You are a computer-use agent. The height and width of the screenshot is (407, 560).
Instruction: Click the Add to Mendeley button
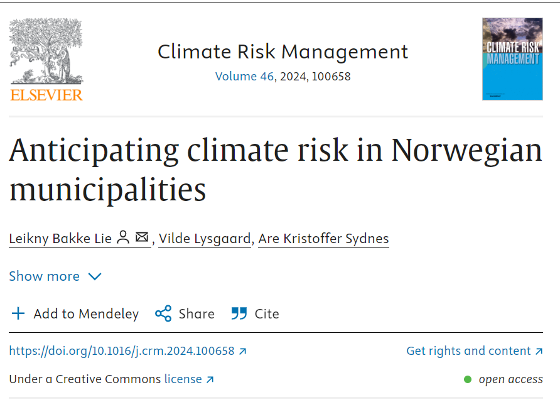(x=75, y=313)
